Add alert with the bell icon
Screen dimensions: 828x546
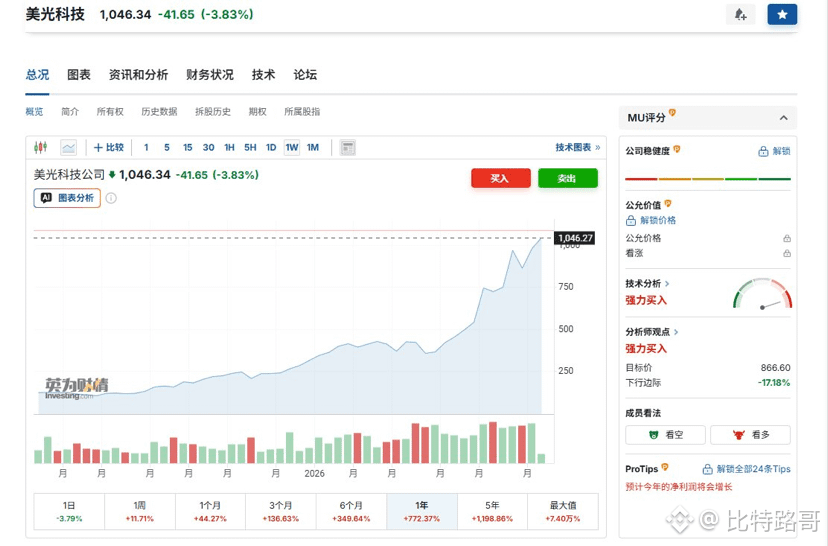(740, 14)
